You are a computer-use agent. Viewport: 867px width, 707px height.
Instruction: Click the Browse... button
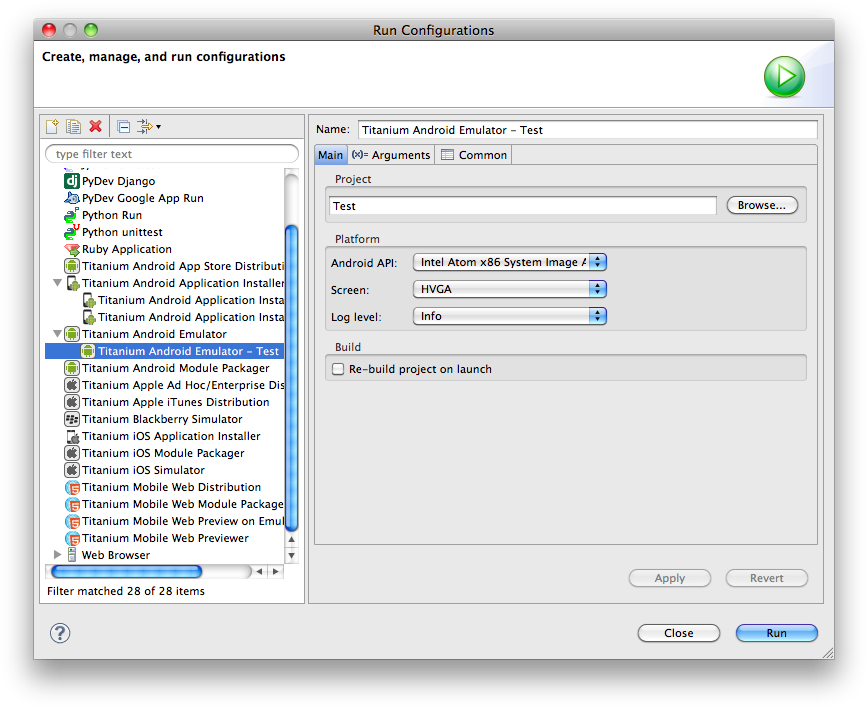pyautogui.click(x=762, y=205)
